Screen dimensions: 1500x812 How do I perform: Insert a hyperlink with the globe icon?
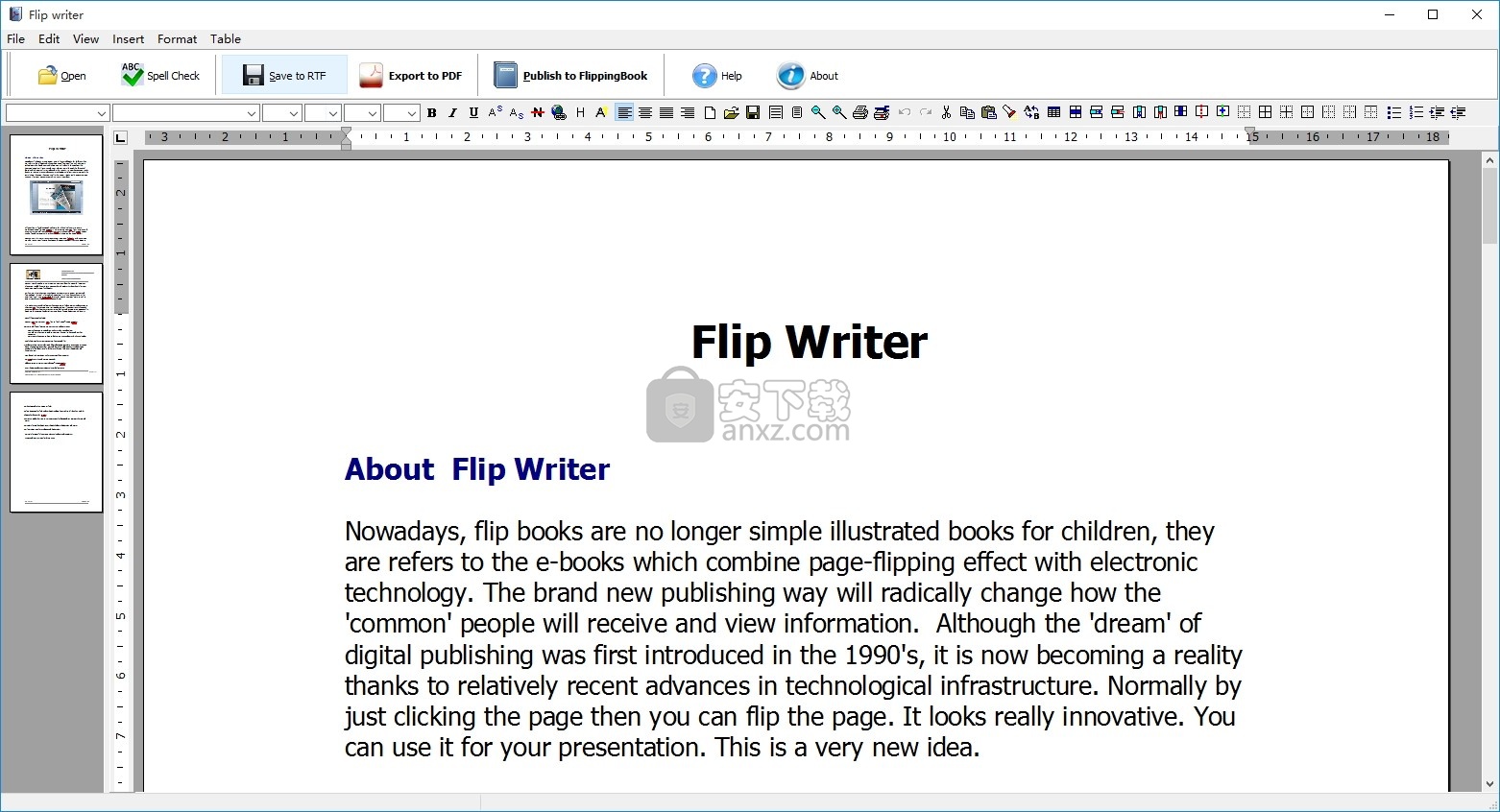(x=559, y=113)
